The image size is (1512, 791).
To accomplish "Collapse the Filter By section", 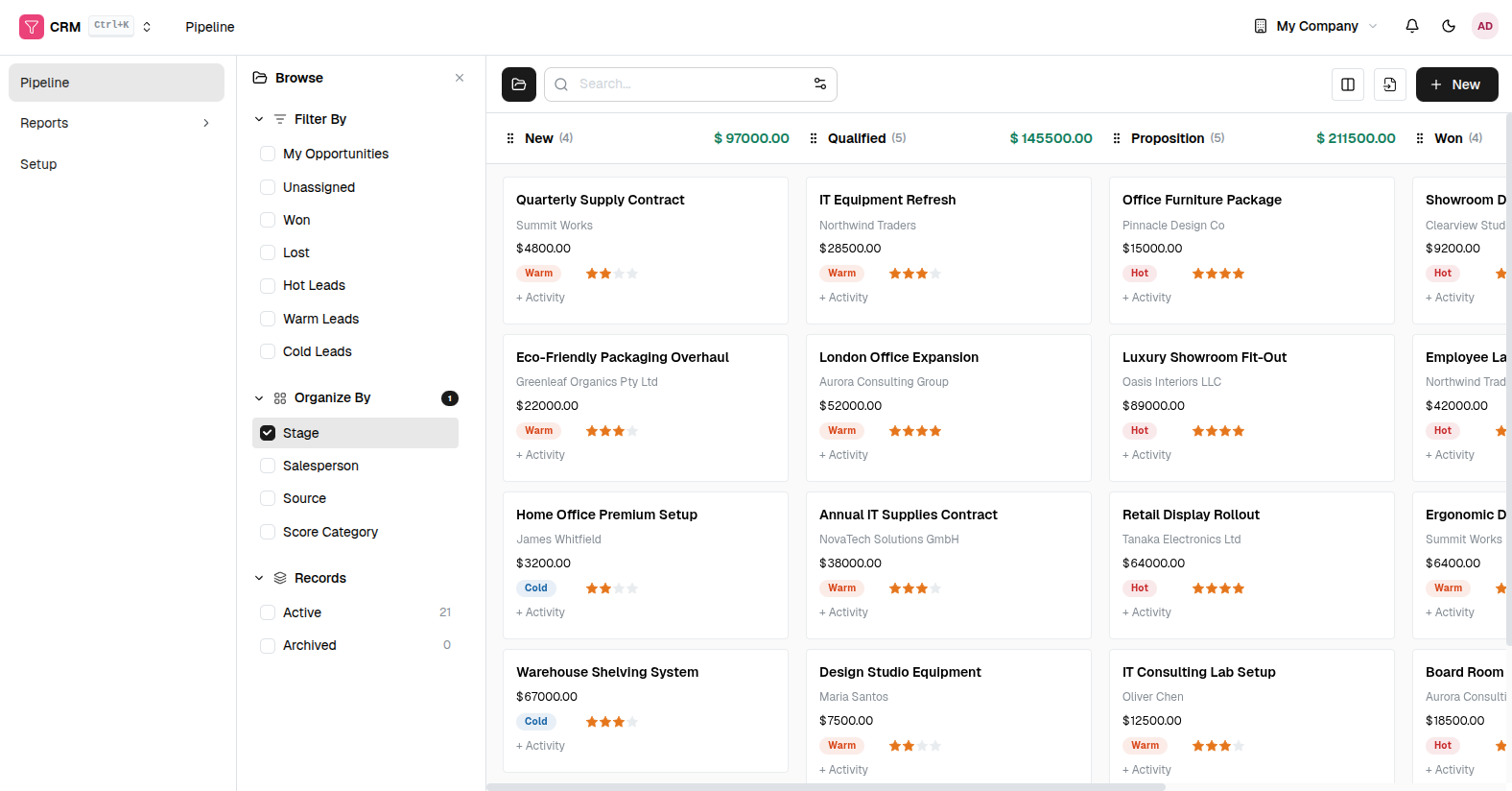I will click(259, 119).
